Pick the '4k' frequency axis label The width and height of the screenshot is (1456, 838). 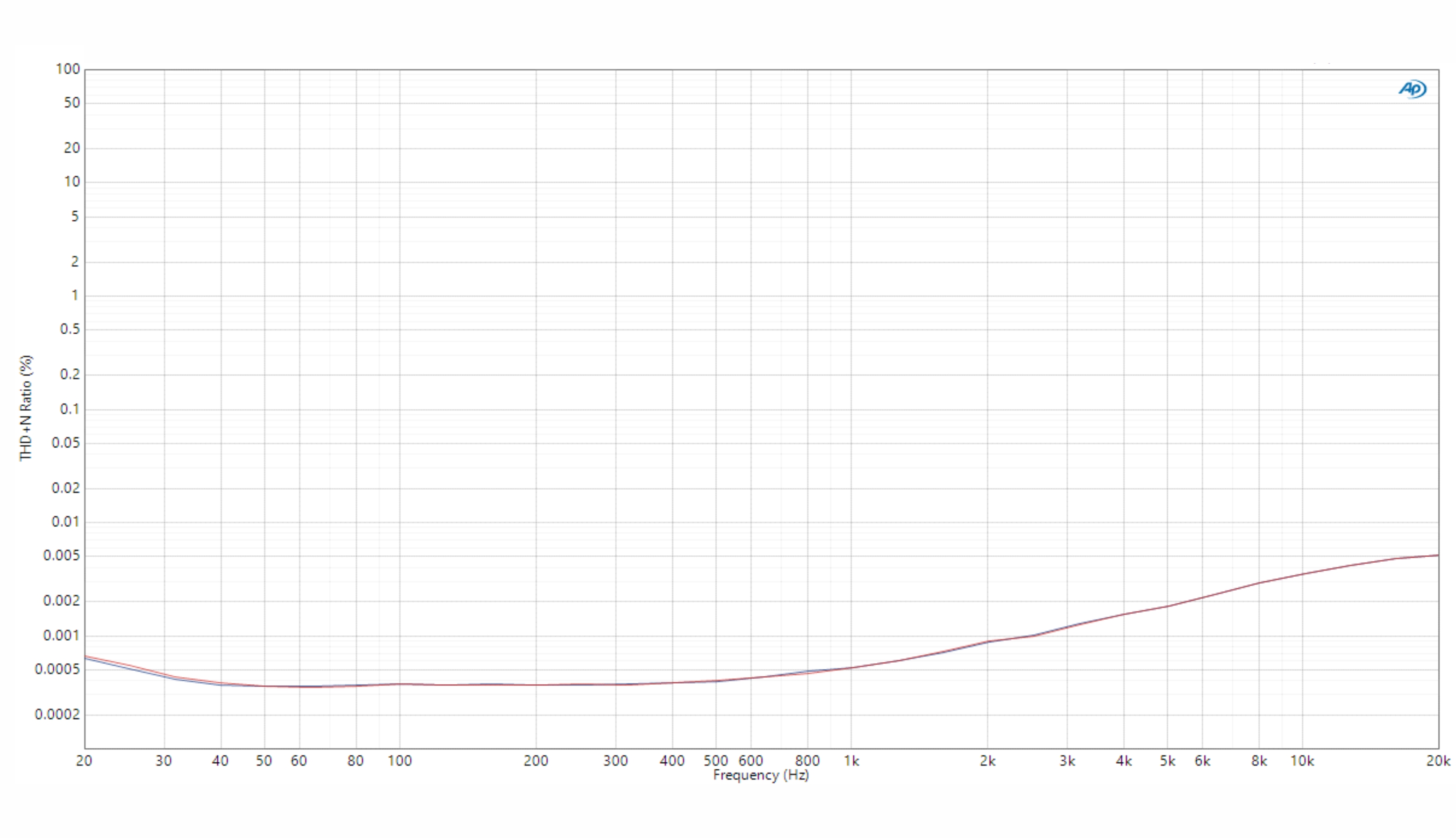(1124, 761)
